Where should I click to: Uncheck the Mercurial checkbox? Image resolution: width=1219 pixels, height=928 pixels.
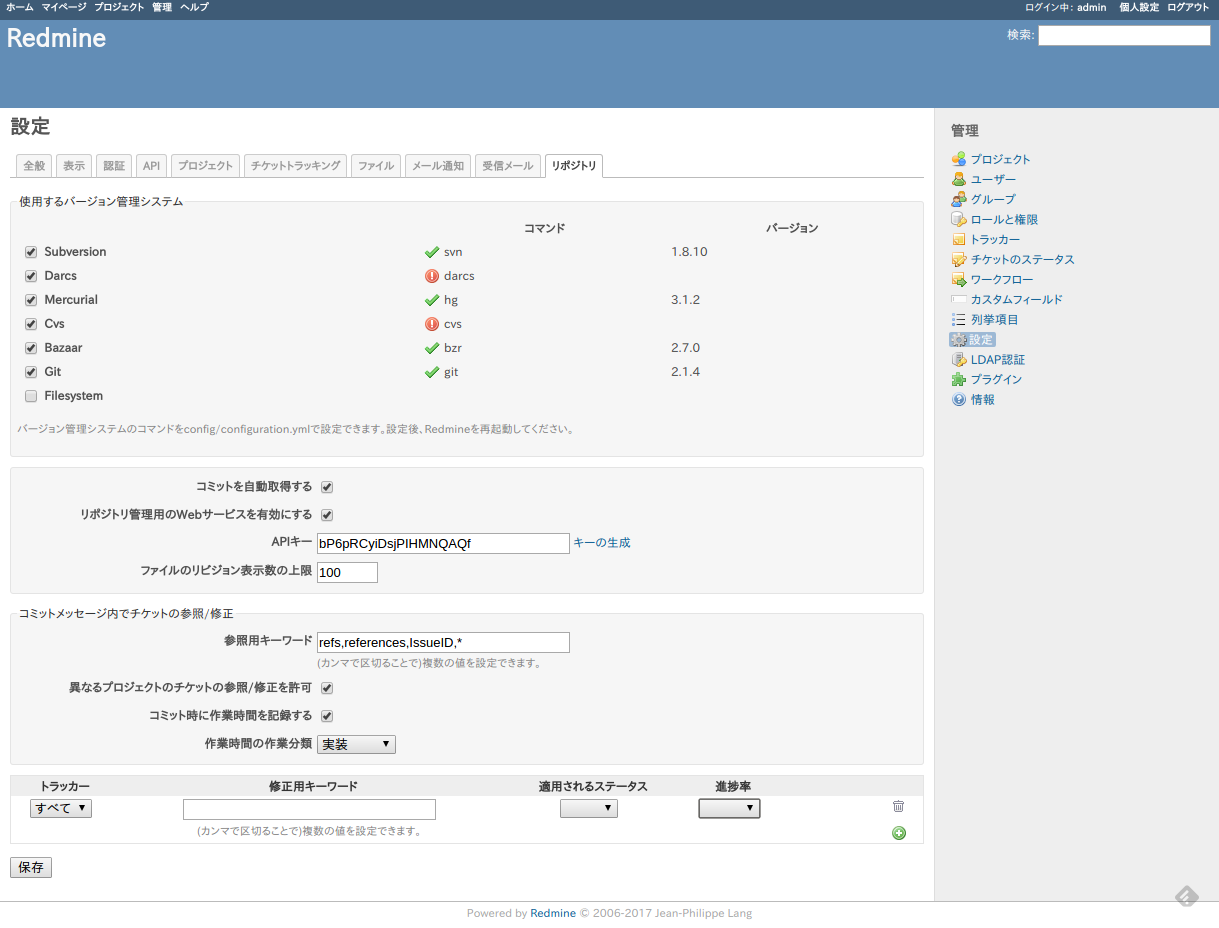tap(31, 300)
